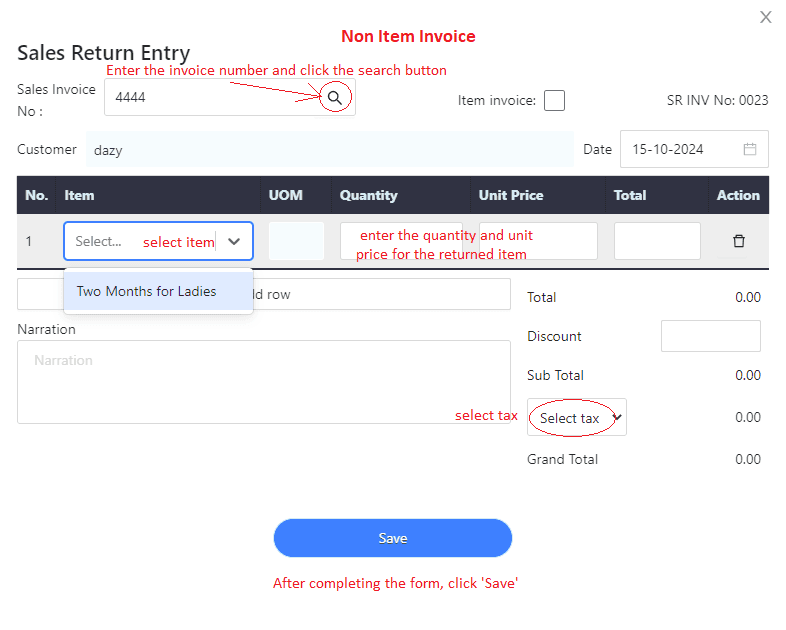
Task: Click the row Total input box
Action: click(657, 241)
